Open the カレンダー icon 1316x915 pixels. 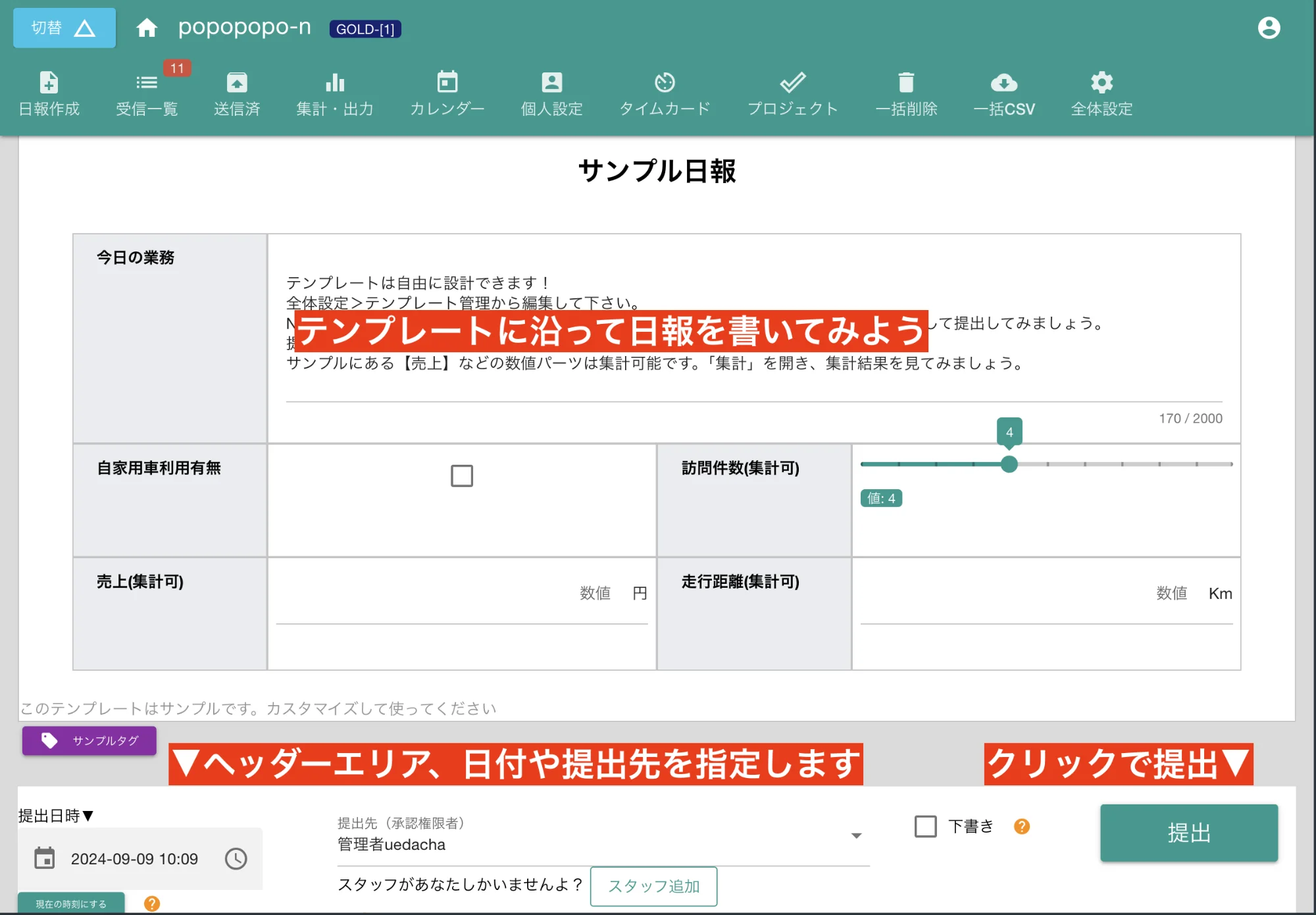(447, 92)
